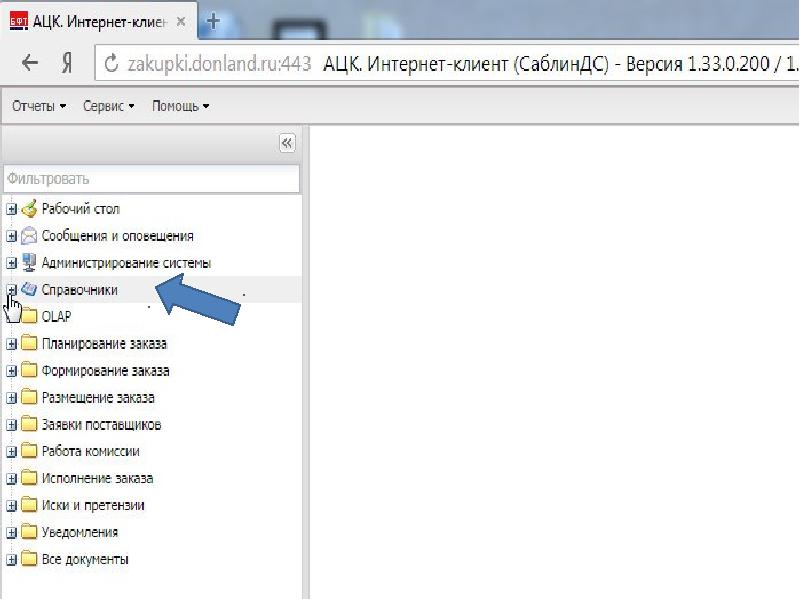This screenshot has height=600, width=800.
Task: Click the Исполнение заказа folder icon
Action: pos(30,478)
